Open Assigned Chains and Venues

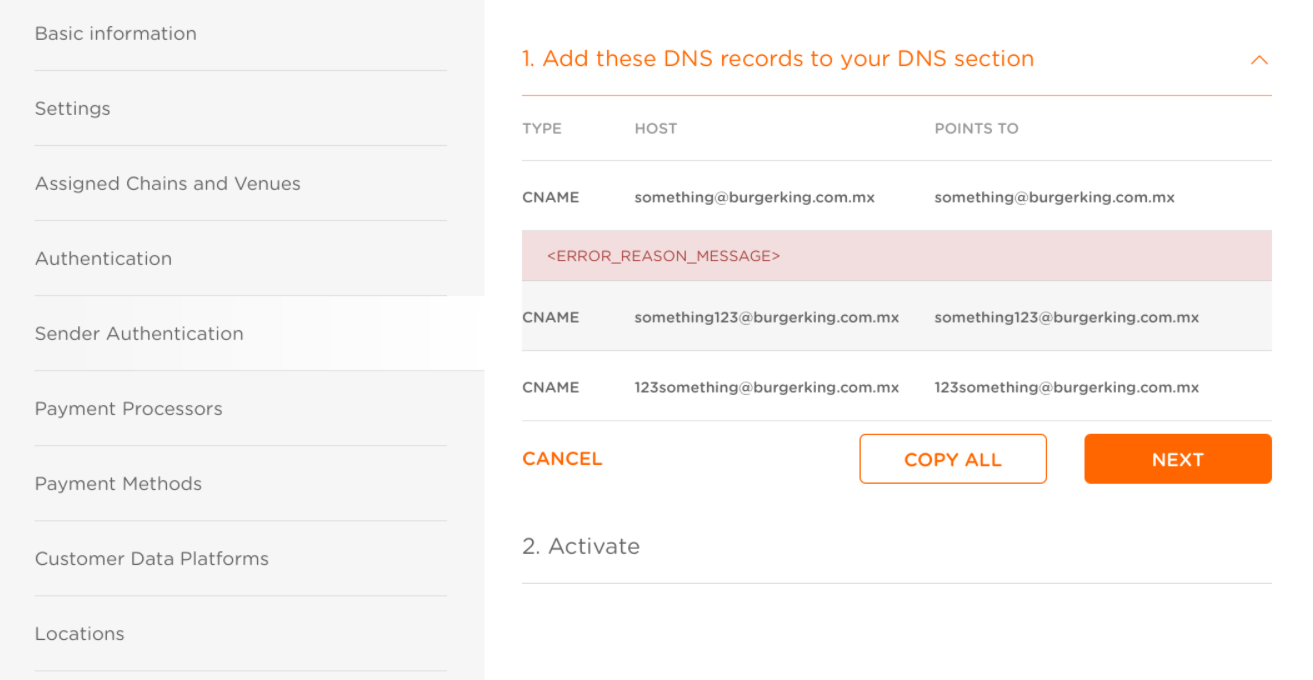(168, 183)
